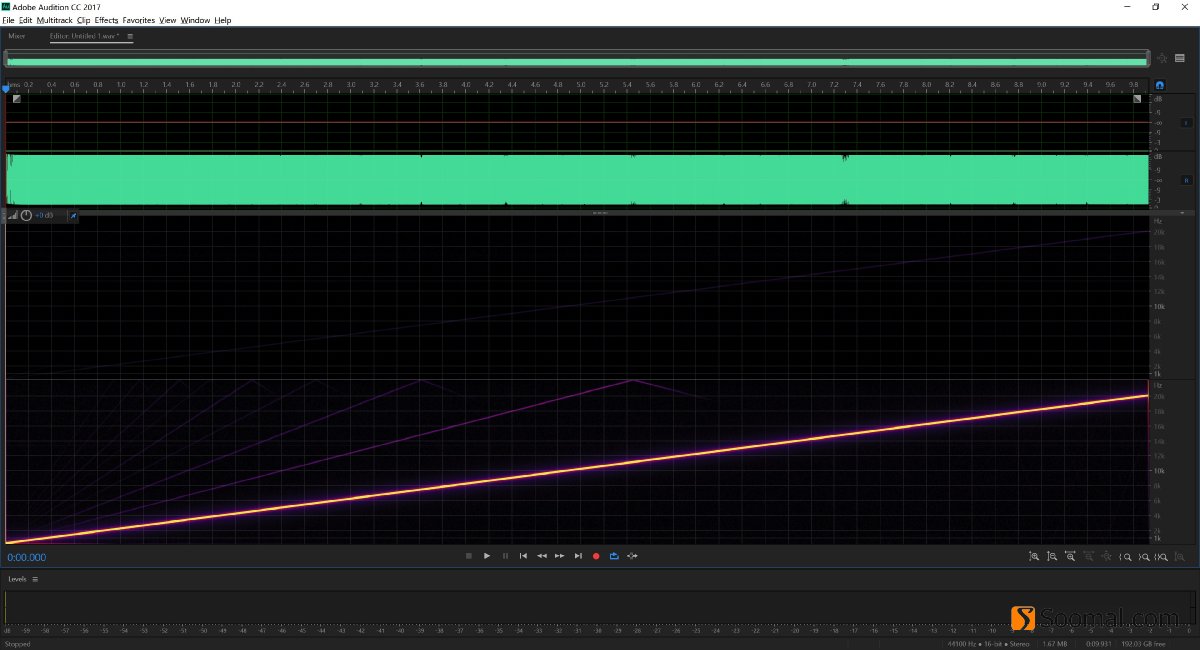Click the Rewind button
This screenshot has height=650, width=1200.
pyautogui.click(x=541, y=556)
